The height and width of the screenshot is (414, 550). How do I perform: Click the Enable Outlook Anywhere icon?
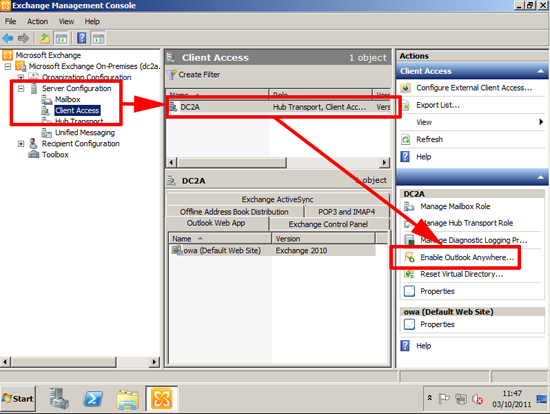coord(409,257)
